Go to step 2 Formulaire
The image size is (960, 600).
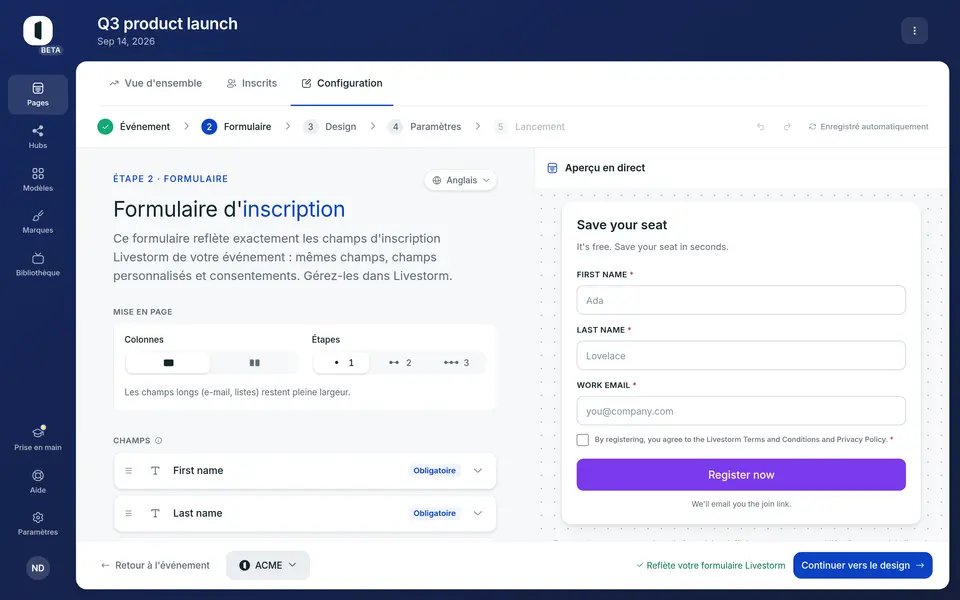coord(236,127)
